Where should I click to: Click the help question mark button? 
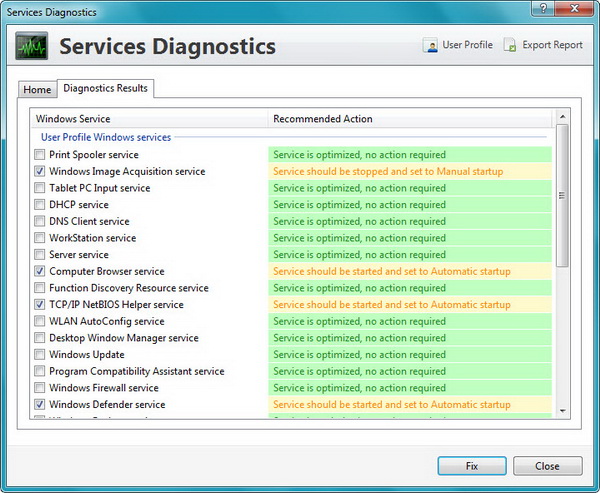[x=543, y=8]
